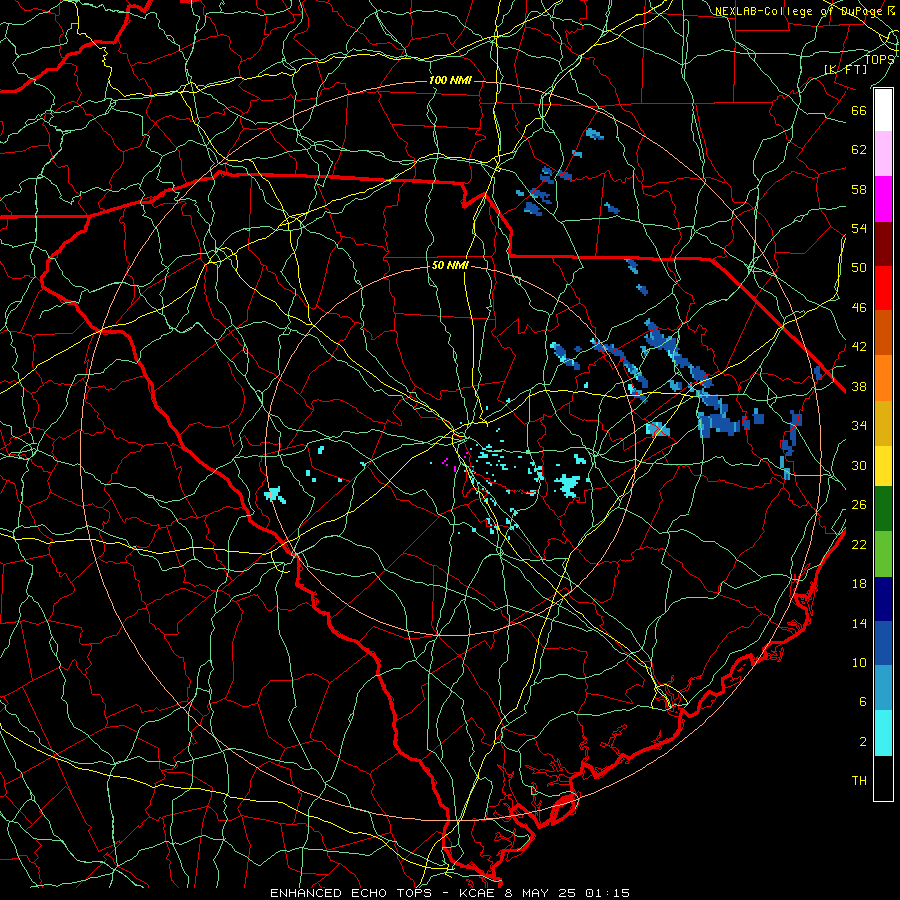Click the legend value 14
The image size is (900, 900).
point(859,623)
